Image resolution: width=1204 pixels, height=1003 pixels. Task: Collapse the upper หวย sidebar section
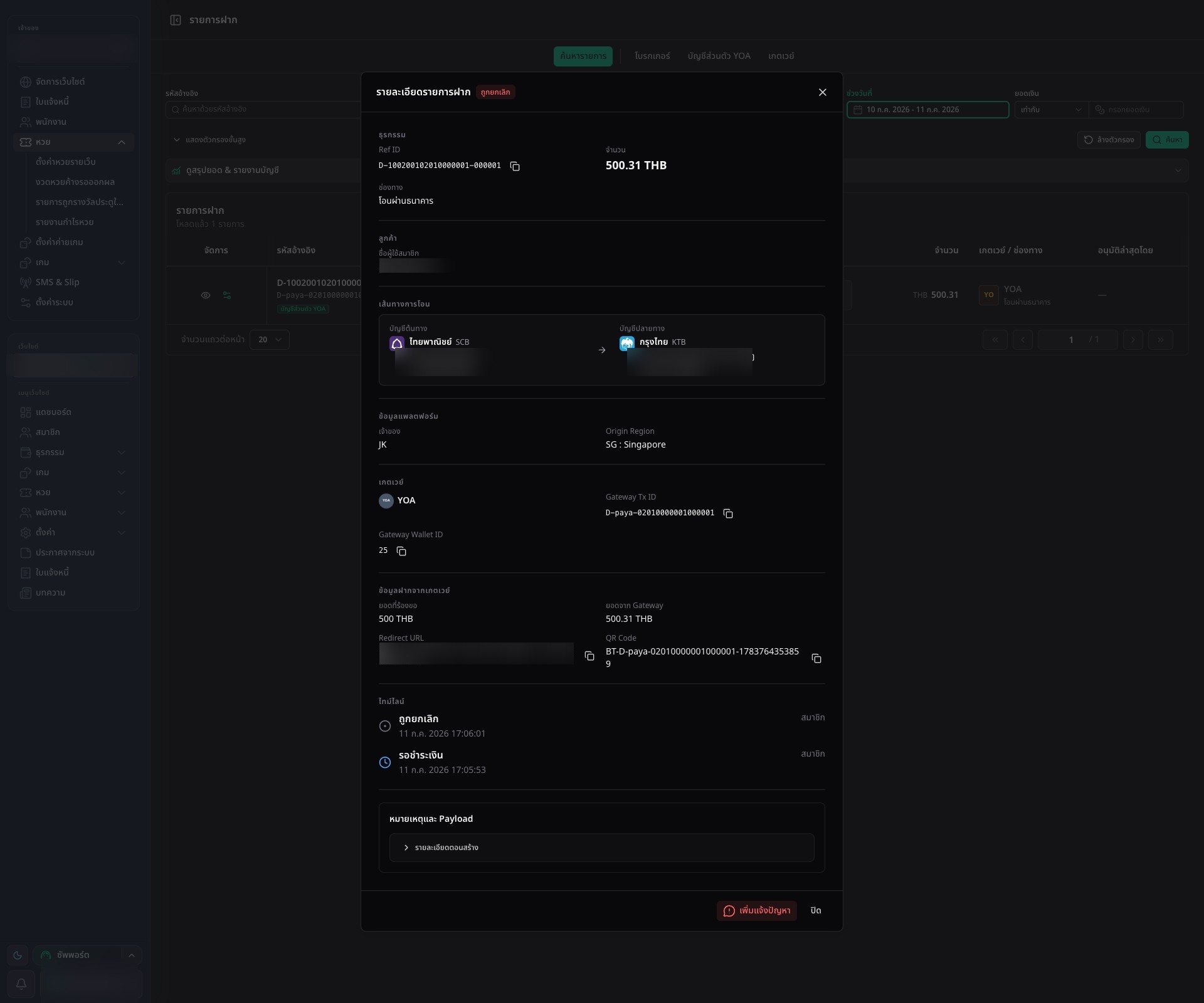[73, 142]
